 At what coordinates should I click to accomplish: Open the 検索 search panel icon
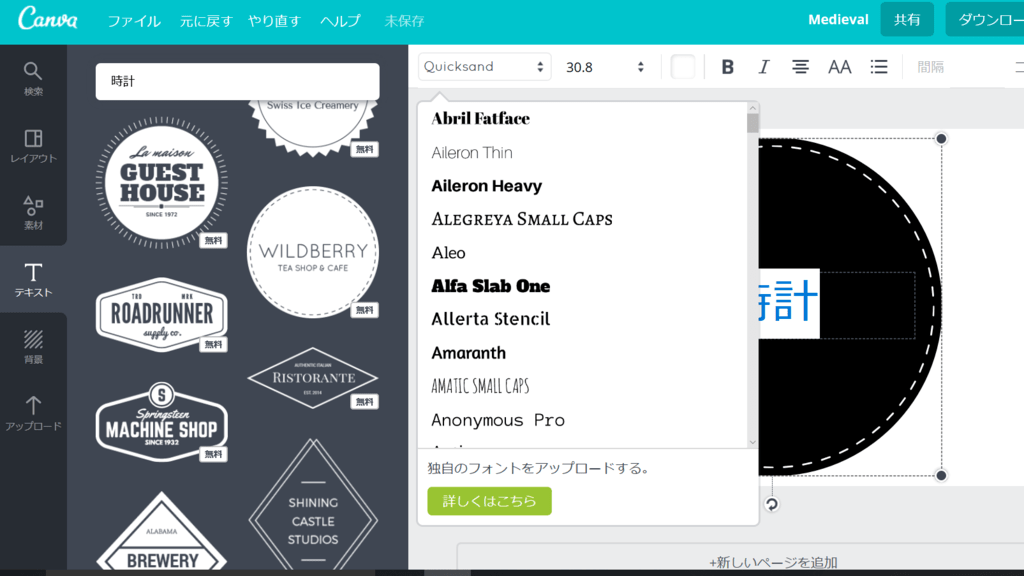coord(33,79)
